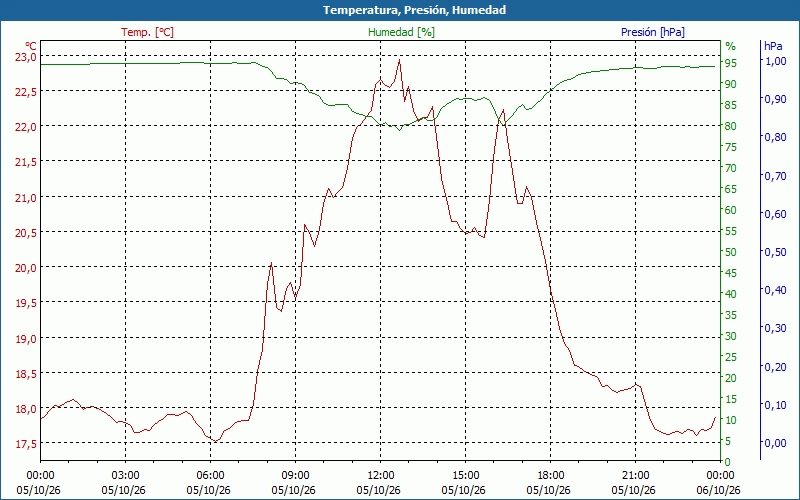Click the 50 humidity axis label
The image size is (800, 500).
pyautogui.click(x=731, y=252)
